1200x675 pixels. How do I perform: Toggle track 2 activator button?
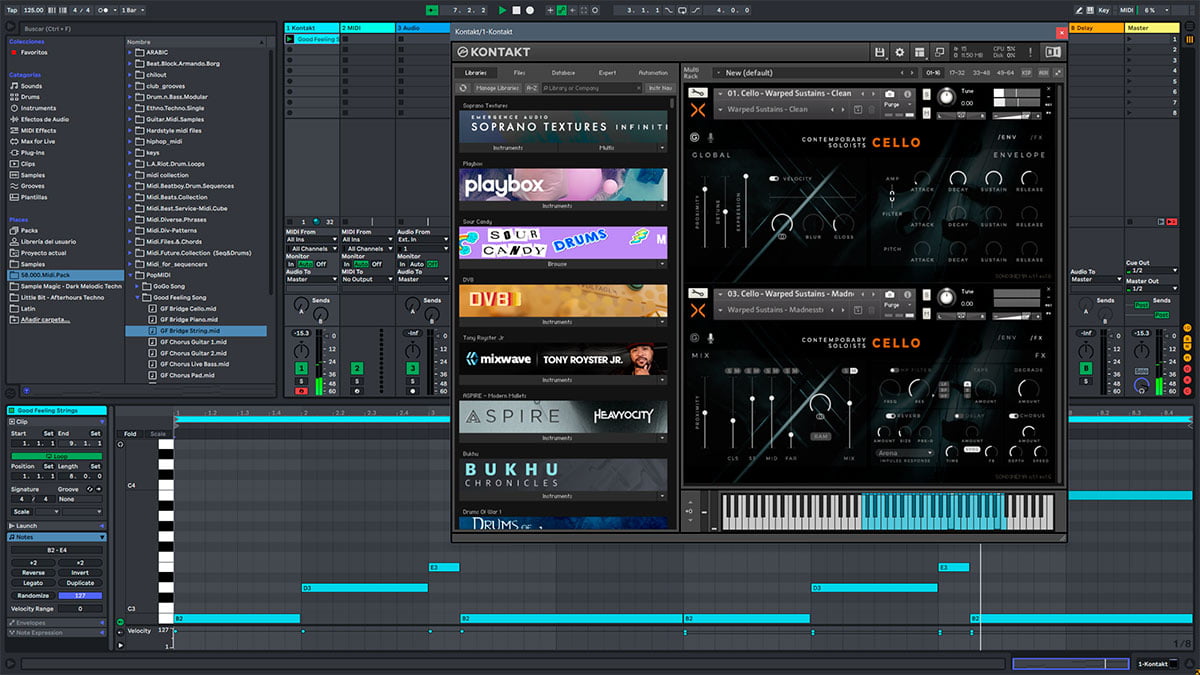point(357,369)
